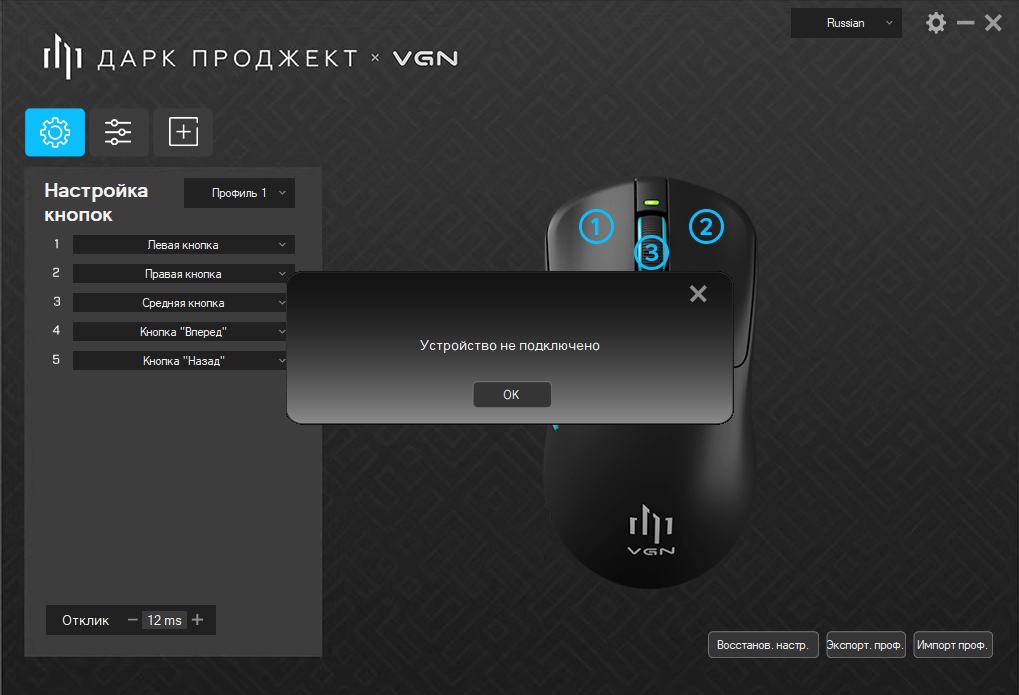Click the Дарк Проджект logo in header
1019x695 pixels.
point(201,57)
